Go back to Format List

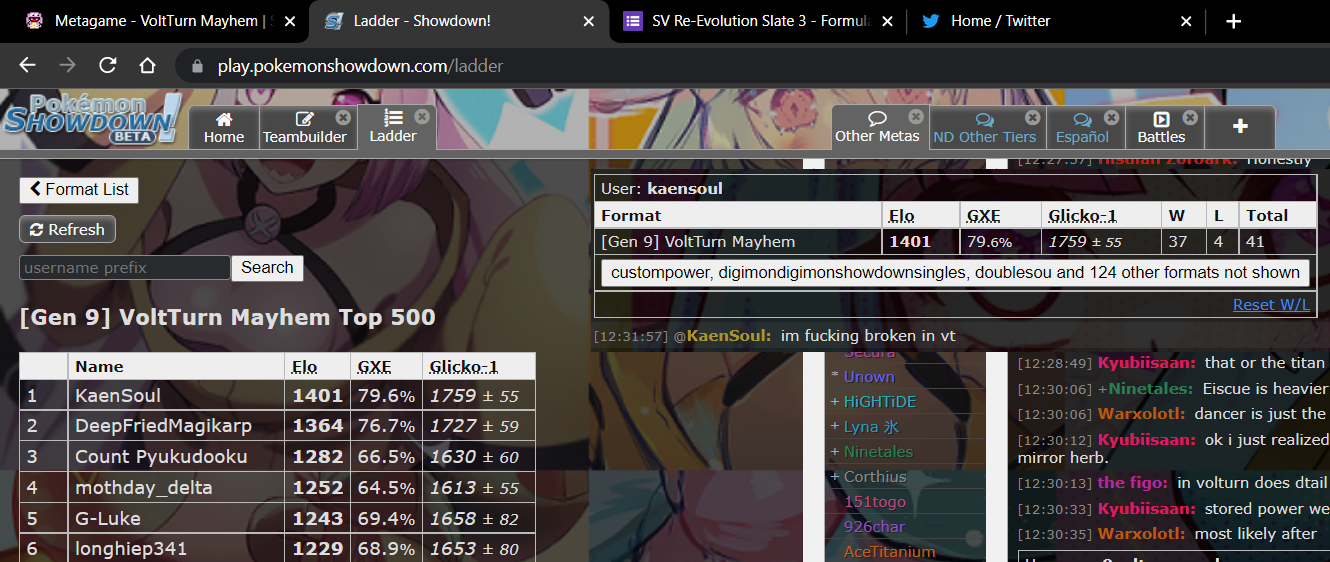[79, 189]
